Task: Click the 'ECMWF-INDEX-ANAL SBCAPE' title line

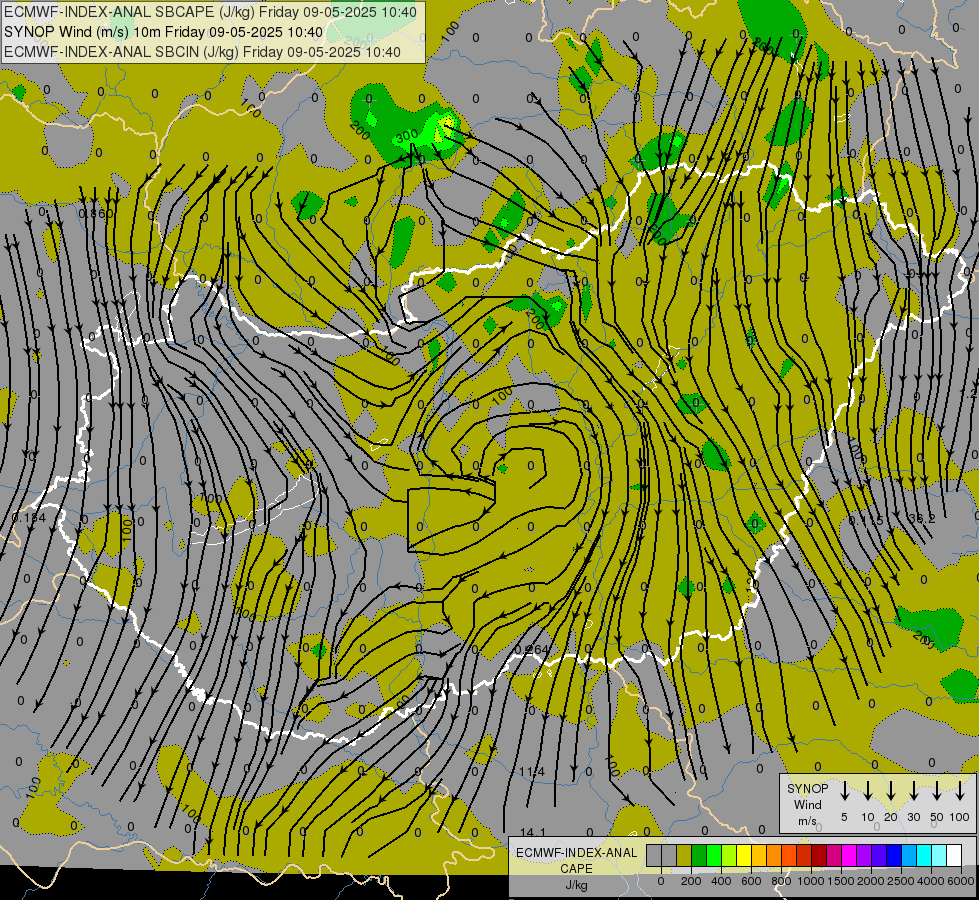Action: 210,12
